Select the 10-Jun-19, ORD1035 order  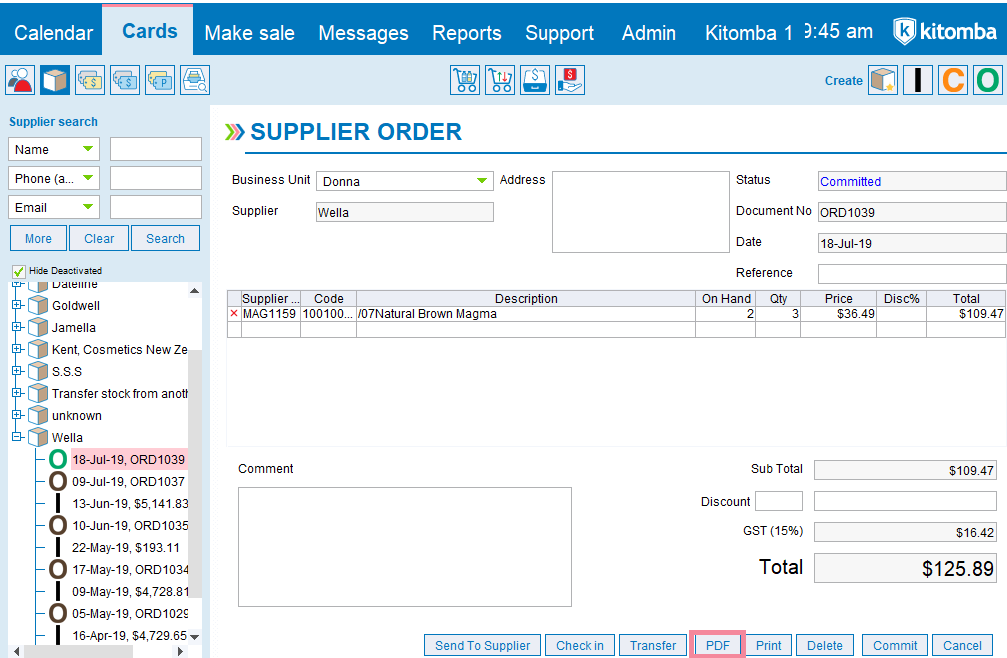130,526
